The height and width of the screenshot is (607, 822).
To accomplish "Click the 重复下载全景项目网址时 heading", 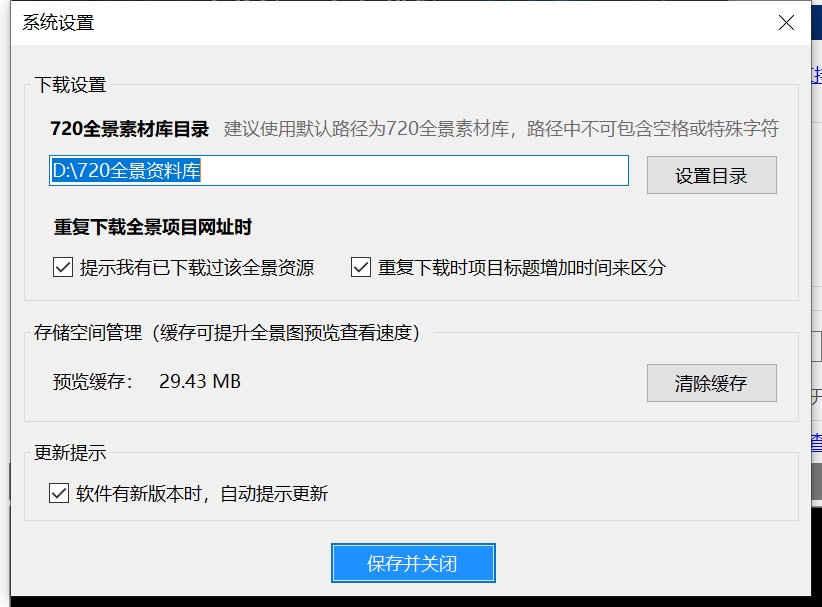I will 153,227.
